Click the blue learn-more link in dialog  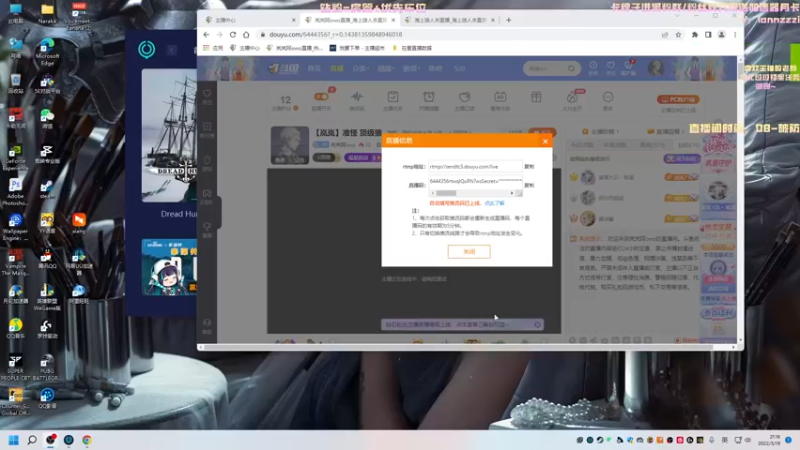click(x=494, y=203)
